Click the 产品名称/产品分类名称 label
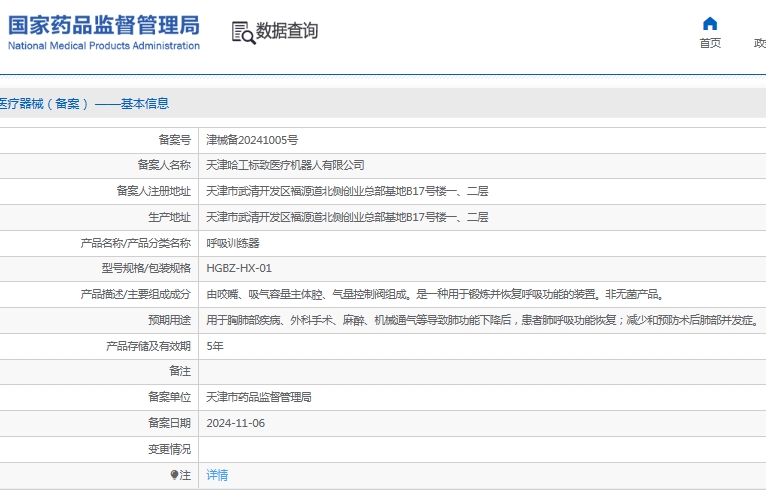Image resolution: width=766 pixels, height=495 pixels. [x=136, y=243]
